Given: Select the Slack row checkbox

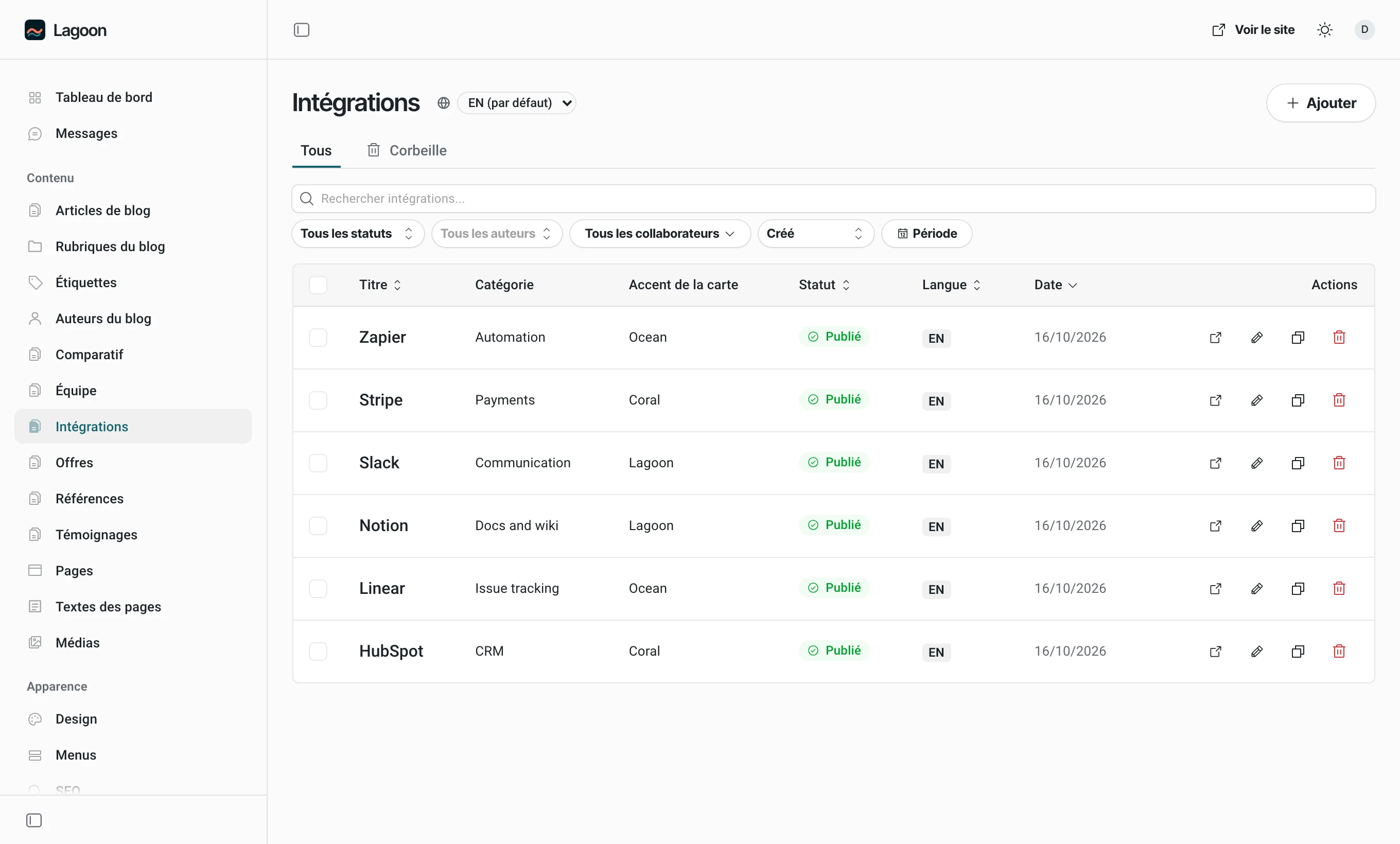Looking at the screenshot, I should pos(318,463).
